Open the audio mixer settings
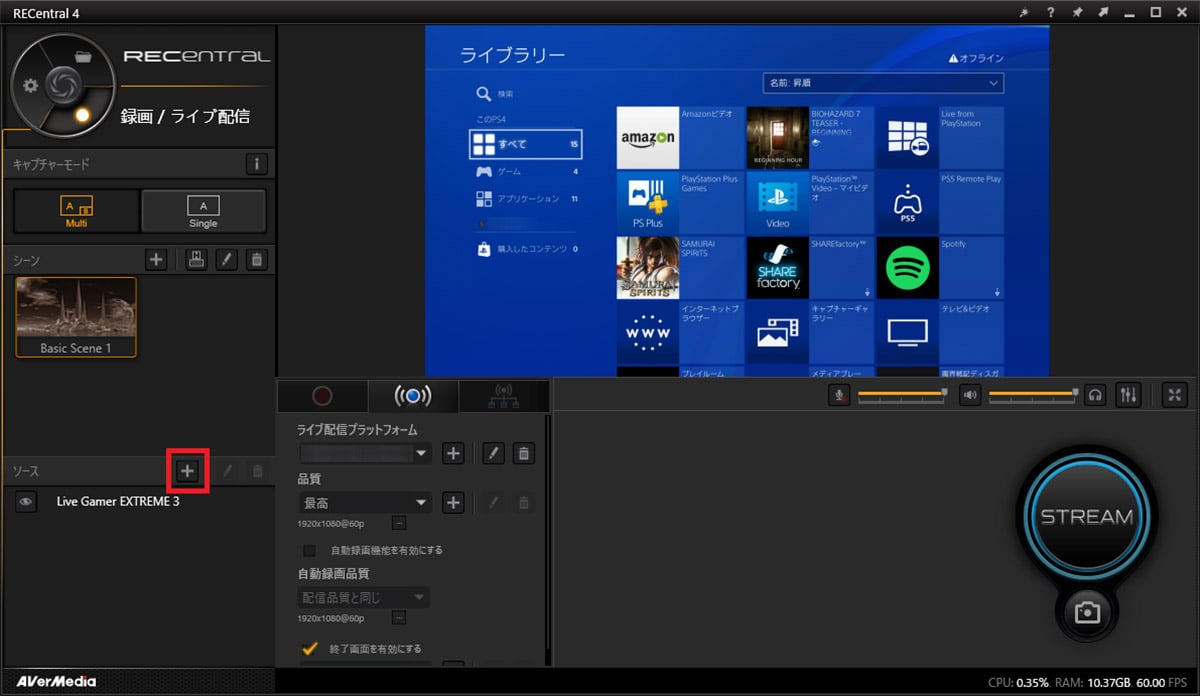 point(1128,395)
